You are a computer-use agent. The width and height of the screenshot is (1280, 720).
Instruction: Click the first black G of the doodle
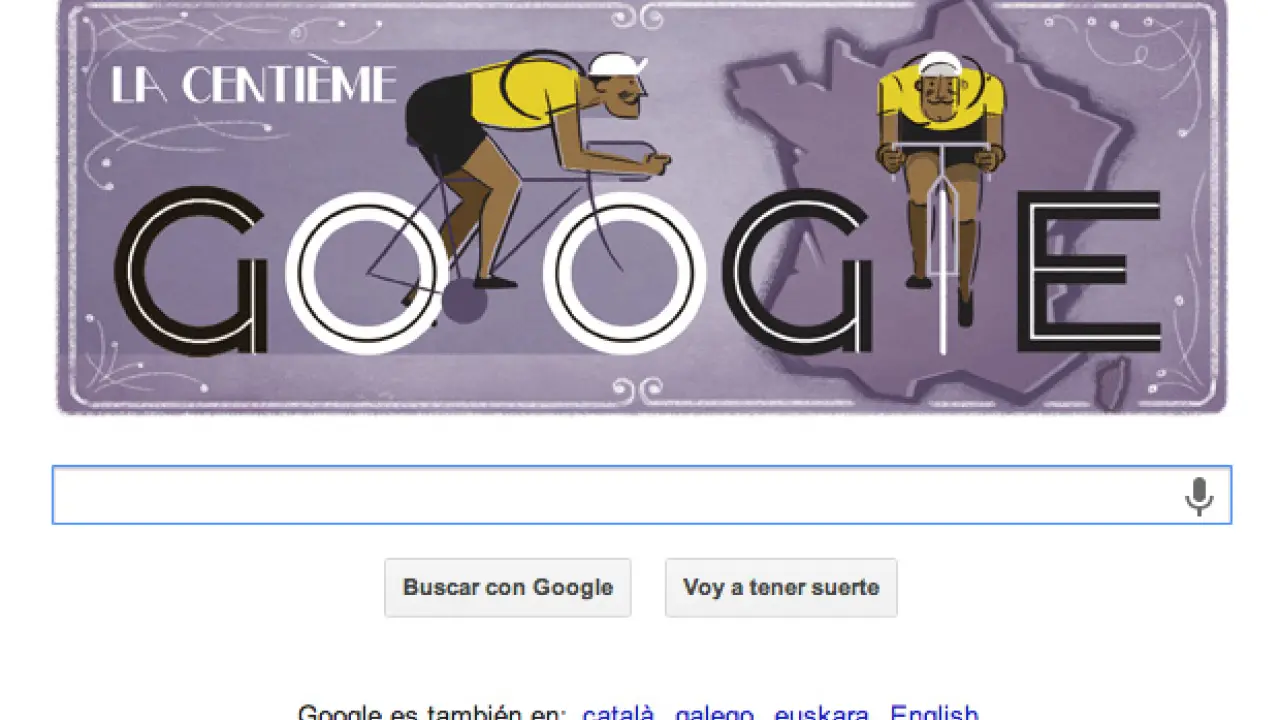[190, 271]
